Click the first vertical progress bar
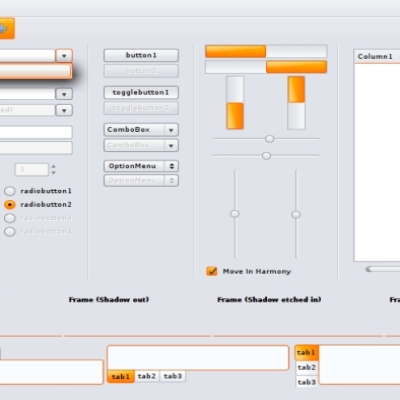Screen dimensions: 400x400 click(x=235, y=103)
